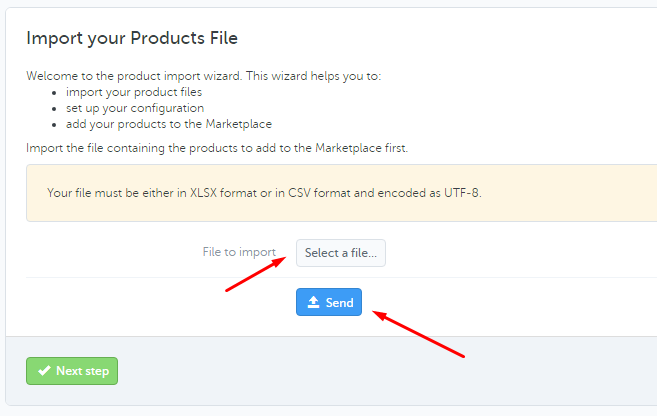This screenshot has width=657, height=416.
Task: Select the 'set up your configuration' bullet
Action: (x=135, y=108)
